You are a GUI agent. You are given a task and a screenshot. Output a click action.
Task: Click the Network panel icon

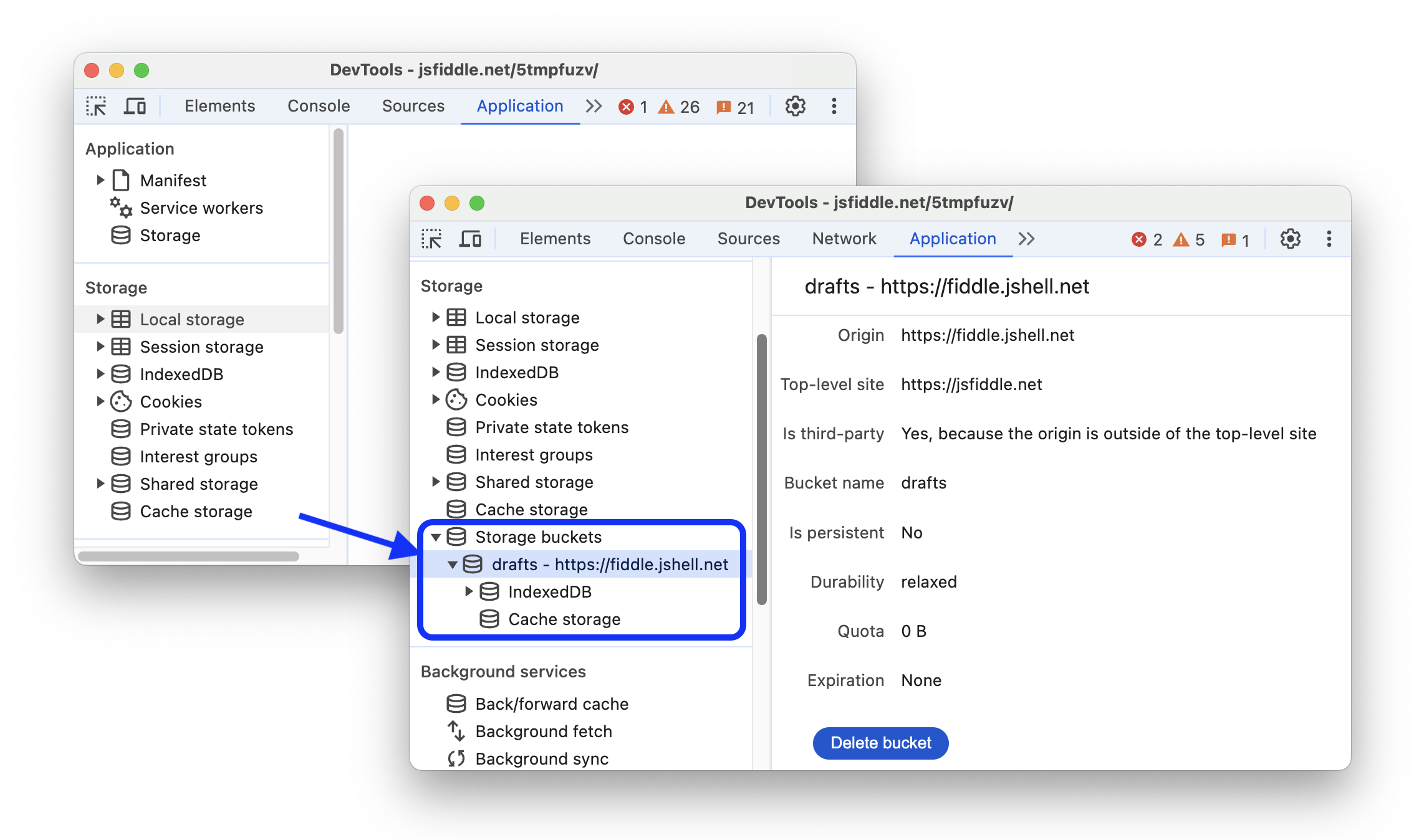843,238
